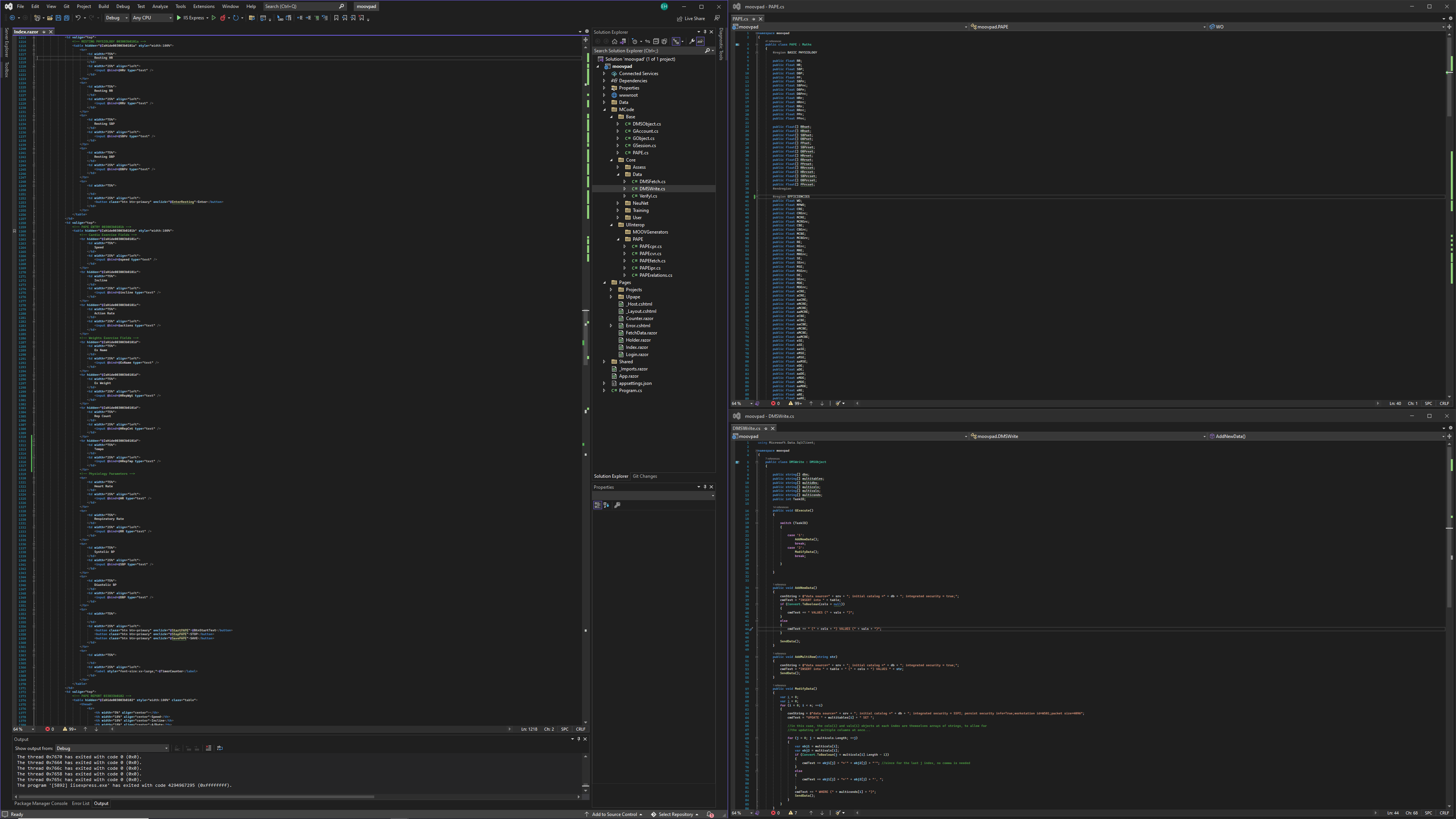The height and width of the screenshot is (819, 1456).
Task: Collapse the MCode folder node
Action: click(604, 110)
